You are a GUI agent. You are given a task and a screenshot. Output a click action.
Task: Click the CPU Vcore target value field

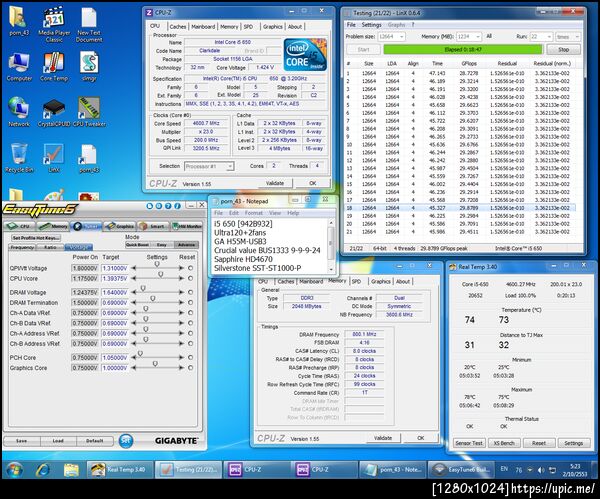[x=114, y=279]
